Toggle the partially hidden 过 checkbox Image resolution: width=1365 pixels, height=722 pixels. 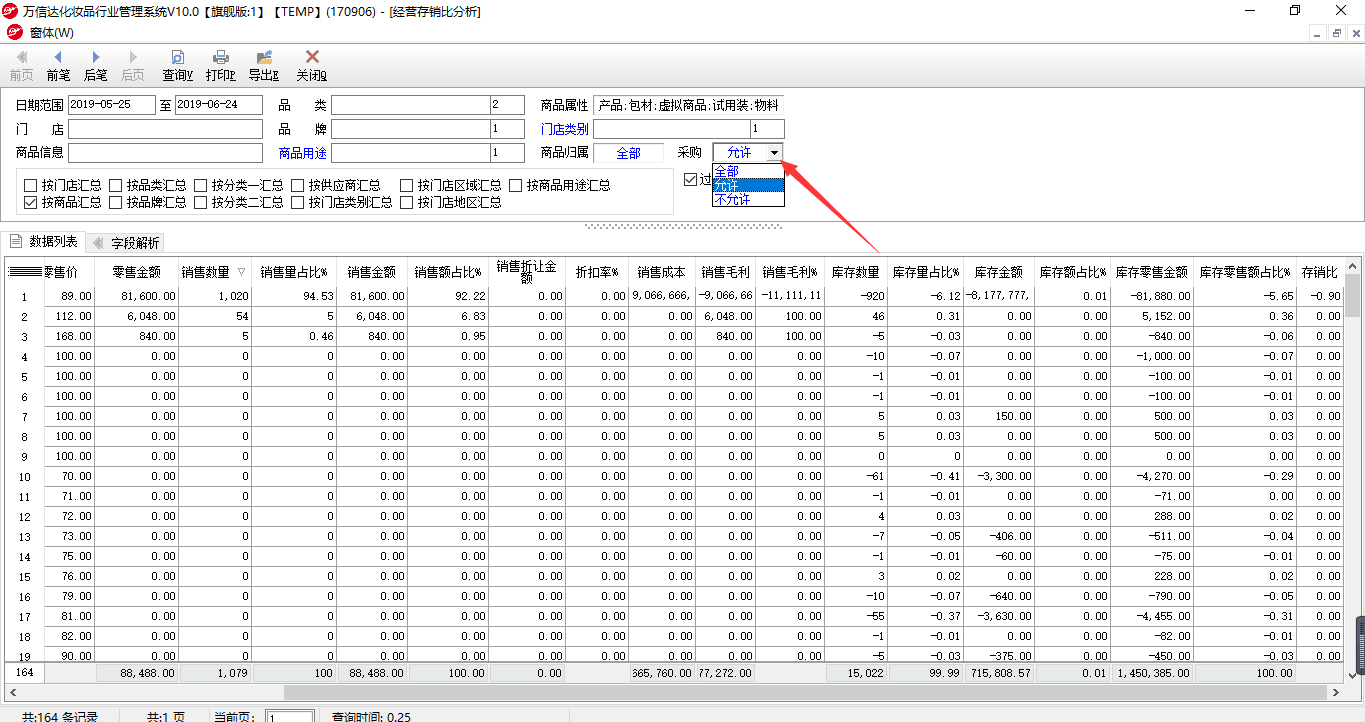(x=690, y=180)
